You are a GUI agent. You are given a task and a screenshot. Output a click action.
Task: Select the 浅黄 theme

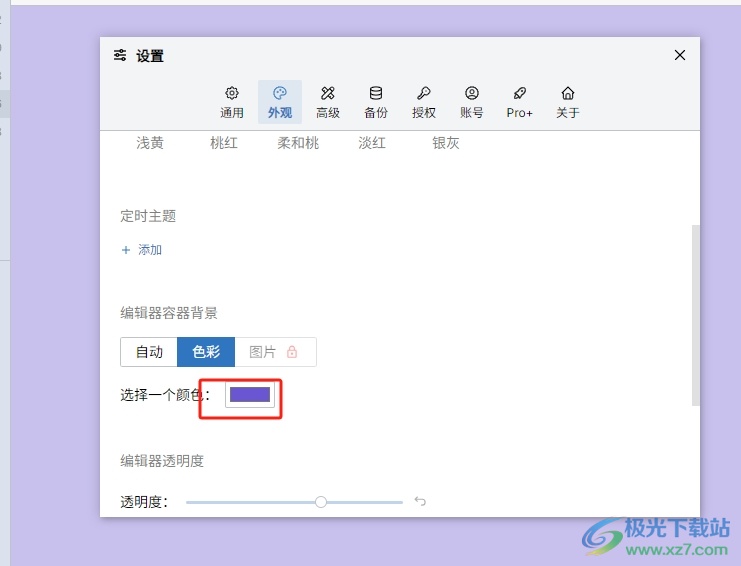tap(150, 143)
